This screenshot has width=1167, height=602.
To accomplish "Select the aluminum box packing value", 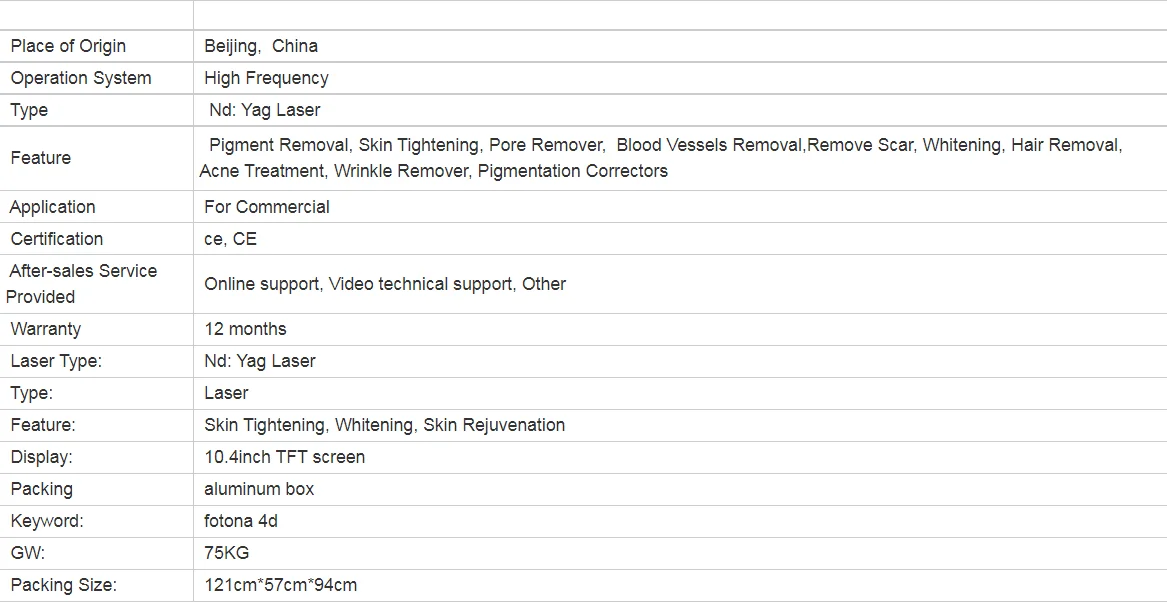I will (x=259, y=489).
